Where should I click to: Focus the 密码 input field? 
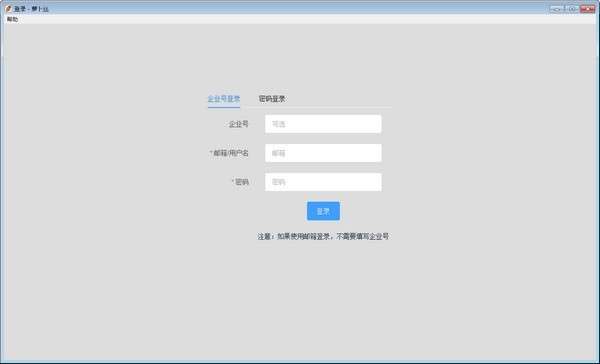tap(323, 182)
